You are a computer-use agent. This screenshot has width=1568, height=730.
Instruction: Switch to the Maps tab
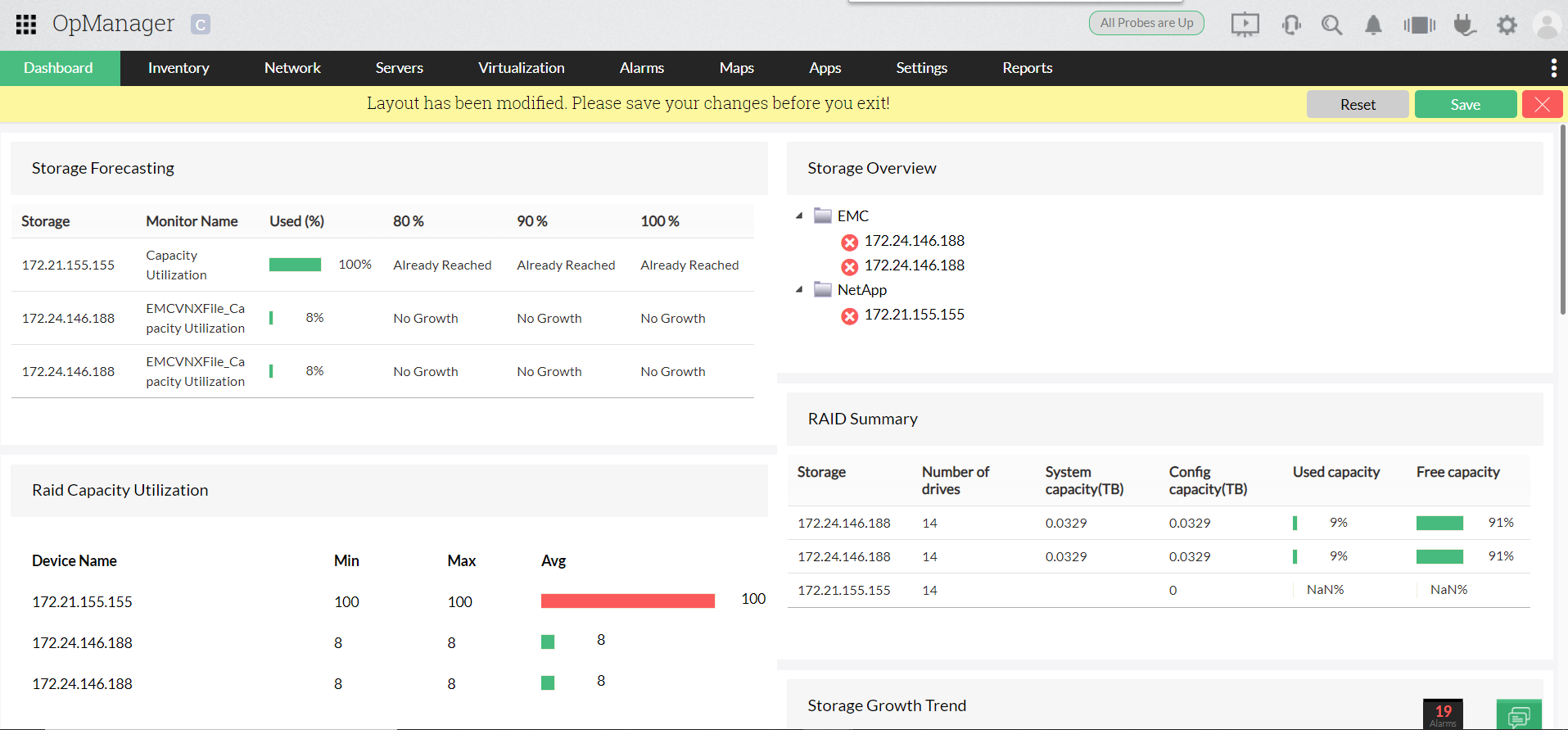click(737, 68)
